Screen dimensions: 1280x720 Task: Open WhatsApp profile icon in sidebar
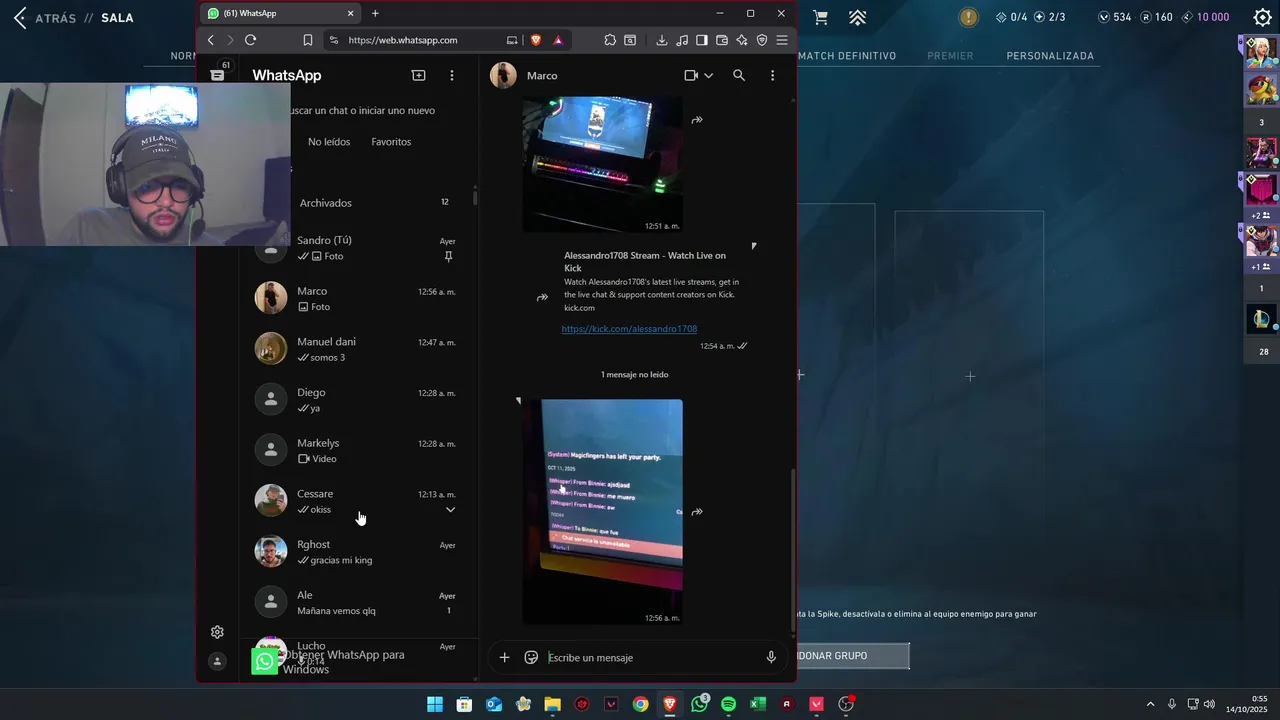[x=217, y=661]
